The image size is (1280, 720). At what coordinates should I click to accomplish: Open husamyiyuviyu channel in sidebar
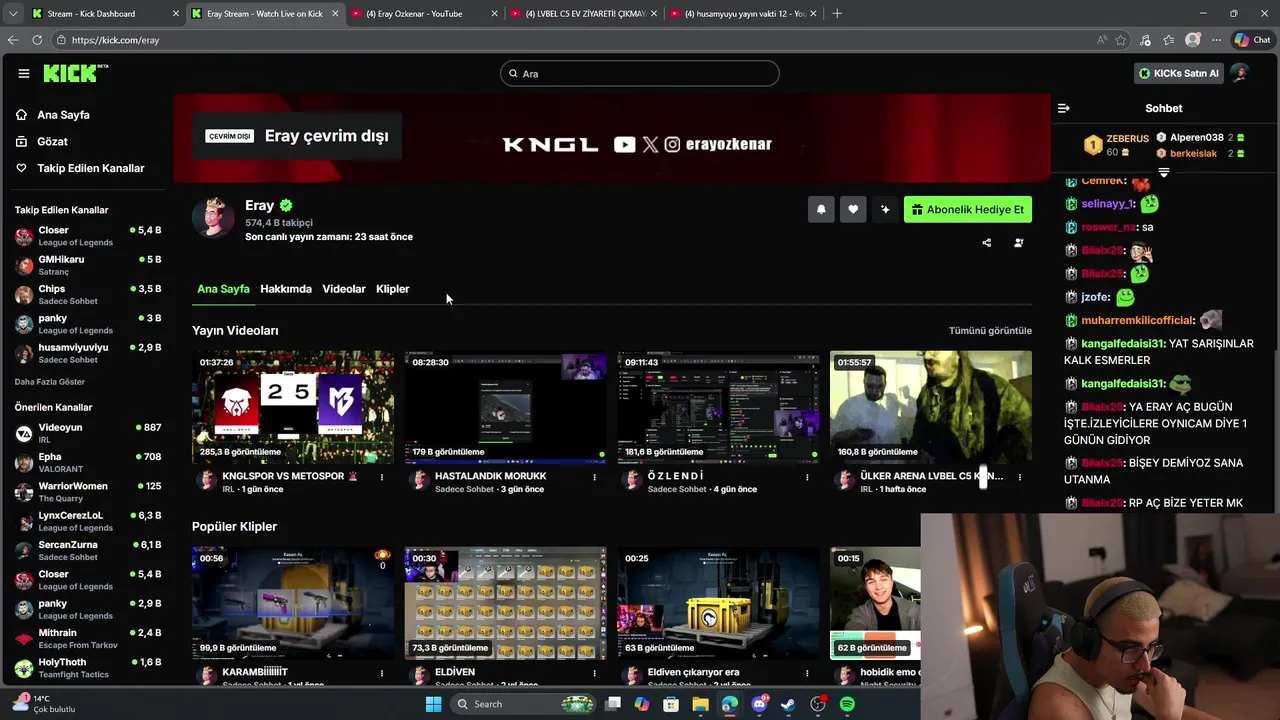(x=88, y=353)
